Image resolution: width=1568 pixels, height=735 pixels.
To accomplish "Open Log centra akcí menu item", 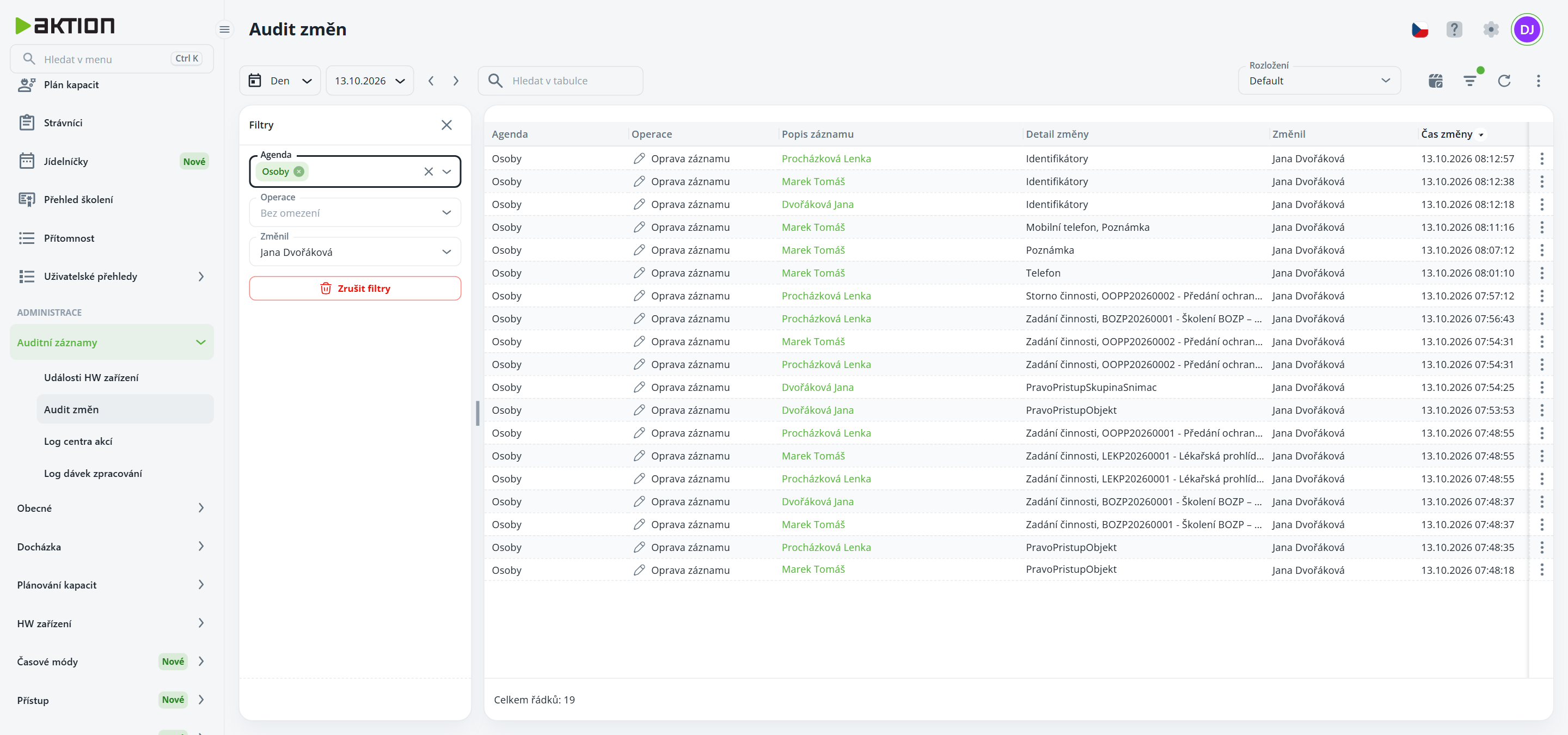I will [x=125, y=441].
